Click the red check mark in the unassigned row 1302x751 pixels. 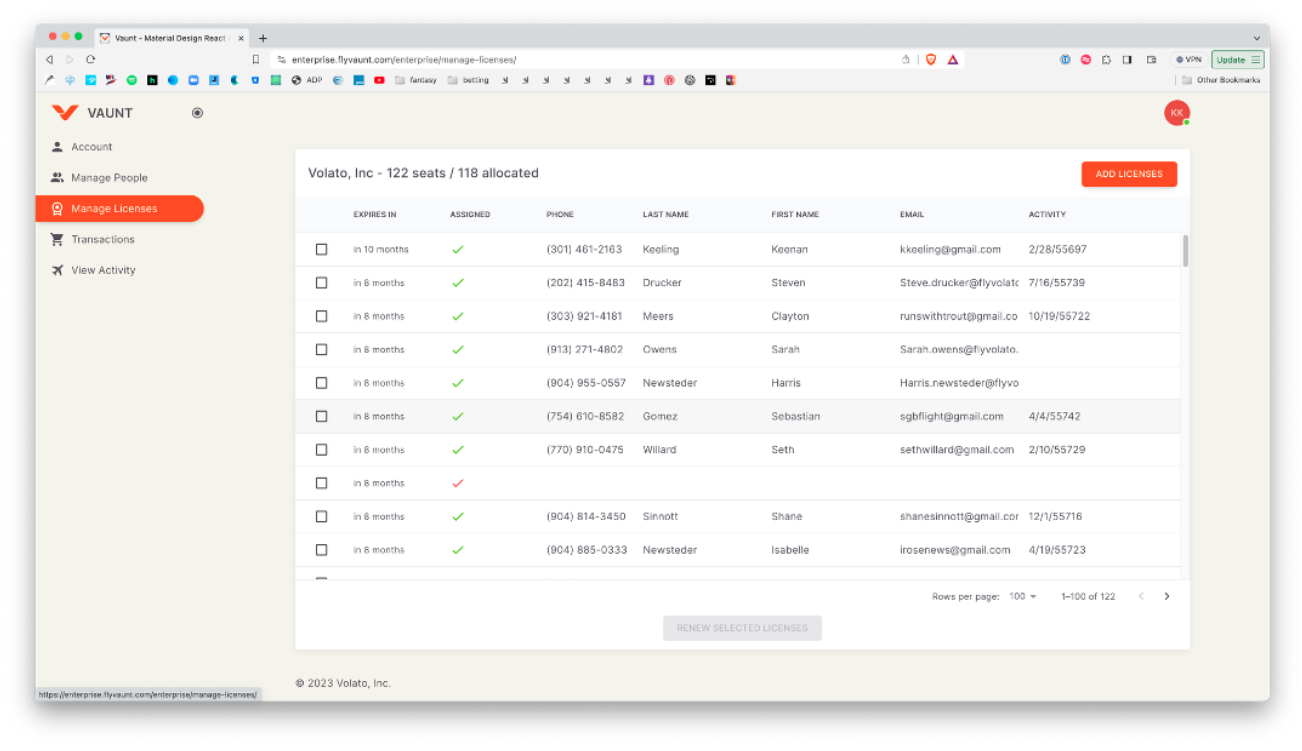[458, 483]
